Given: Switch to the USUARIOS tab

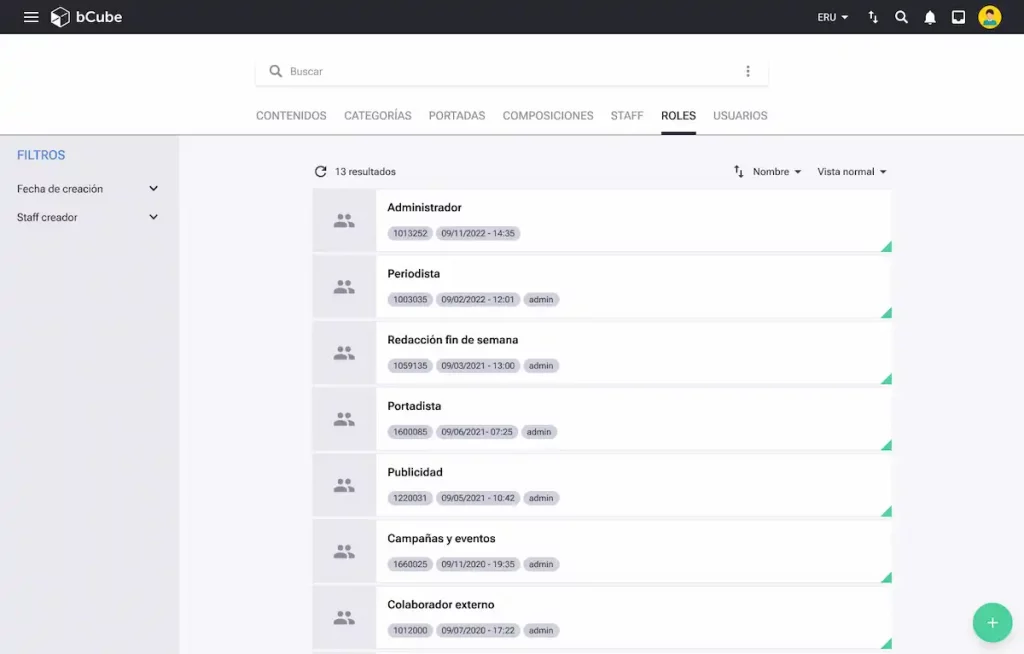Looking at the screenshot, I should (x=740, y=116).
